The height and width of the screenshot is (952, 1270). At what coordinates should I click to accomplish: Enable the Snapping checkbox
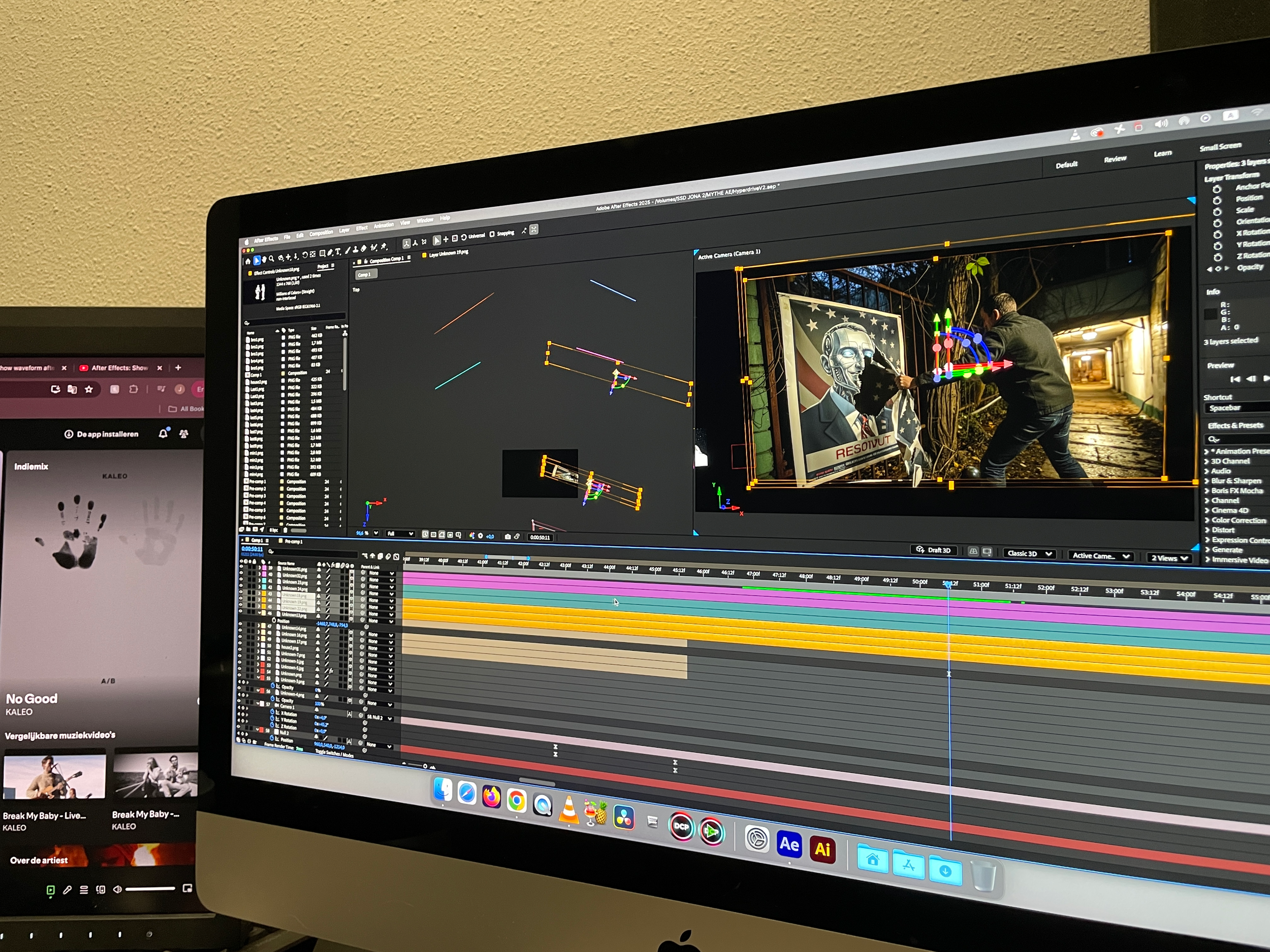pyautogui.click(x=492, y=234)
